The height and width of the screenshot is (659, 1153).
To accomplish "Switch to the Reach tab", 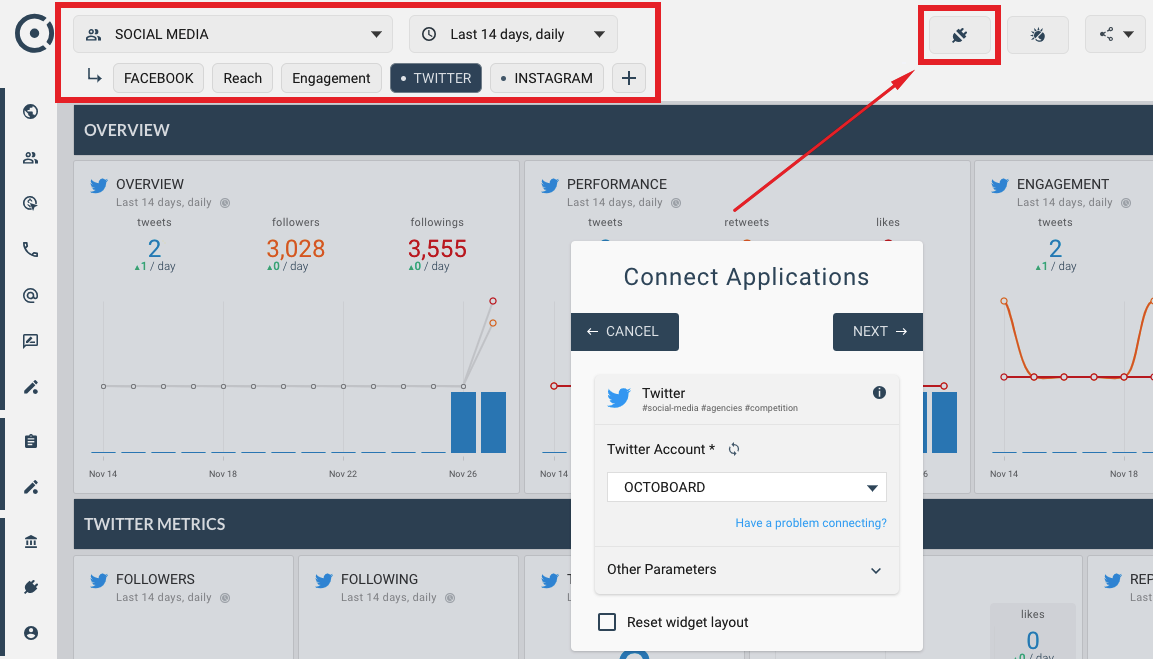I will coord(243,78).
